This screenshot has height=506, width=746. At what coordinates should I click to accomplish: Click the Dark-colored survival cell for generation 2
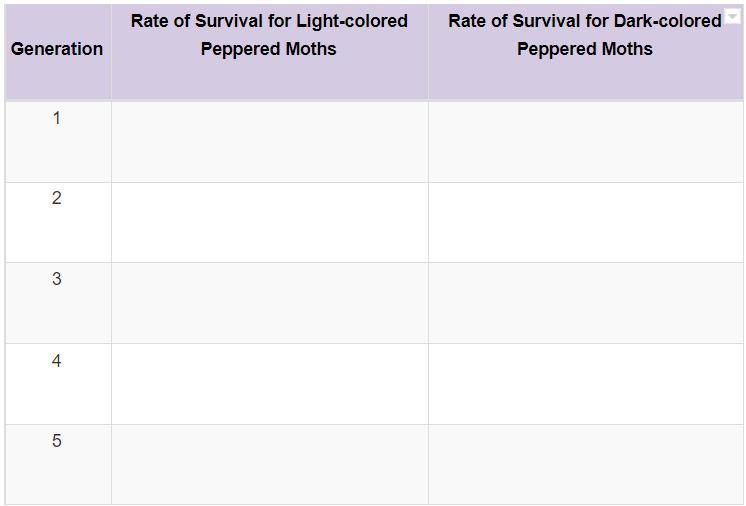[585, 222]
